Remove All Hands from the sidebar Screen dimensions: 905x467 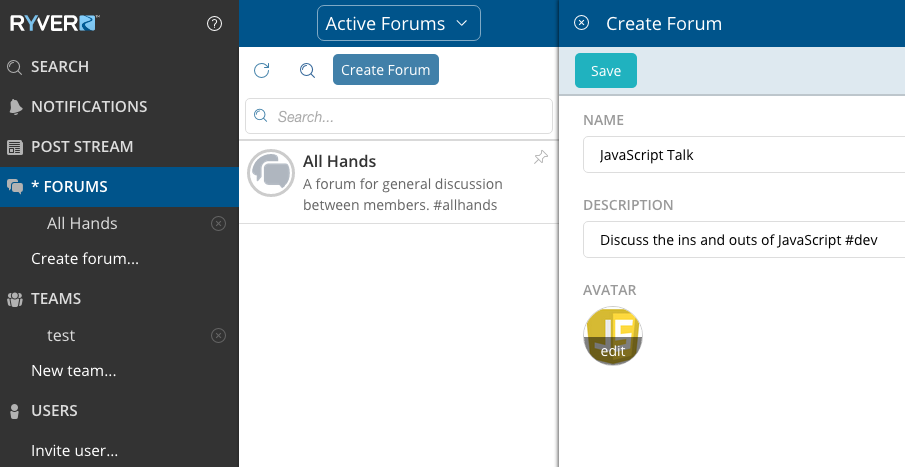218,223
